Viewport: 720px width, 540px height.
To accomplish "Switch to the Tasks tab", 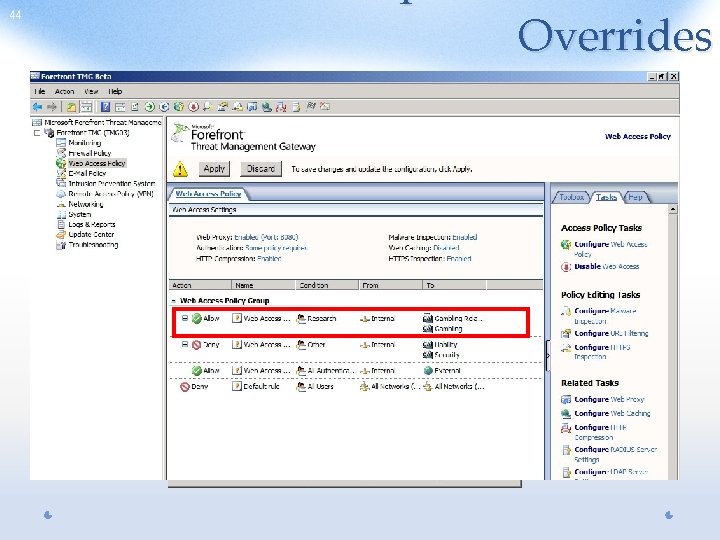I will pyautogui.click(x=606, y=197).
